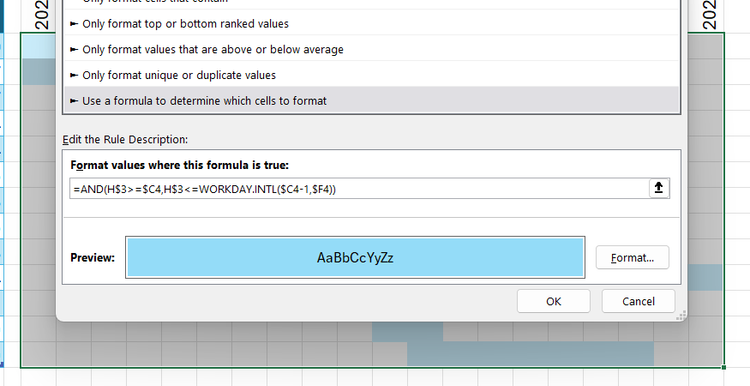Select 'Only format top or bottom ranked values'
This screenshot has width=750, height=386.
(371, 24)
